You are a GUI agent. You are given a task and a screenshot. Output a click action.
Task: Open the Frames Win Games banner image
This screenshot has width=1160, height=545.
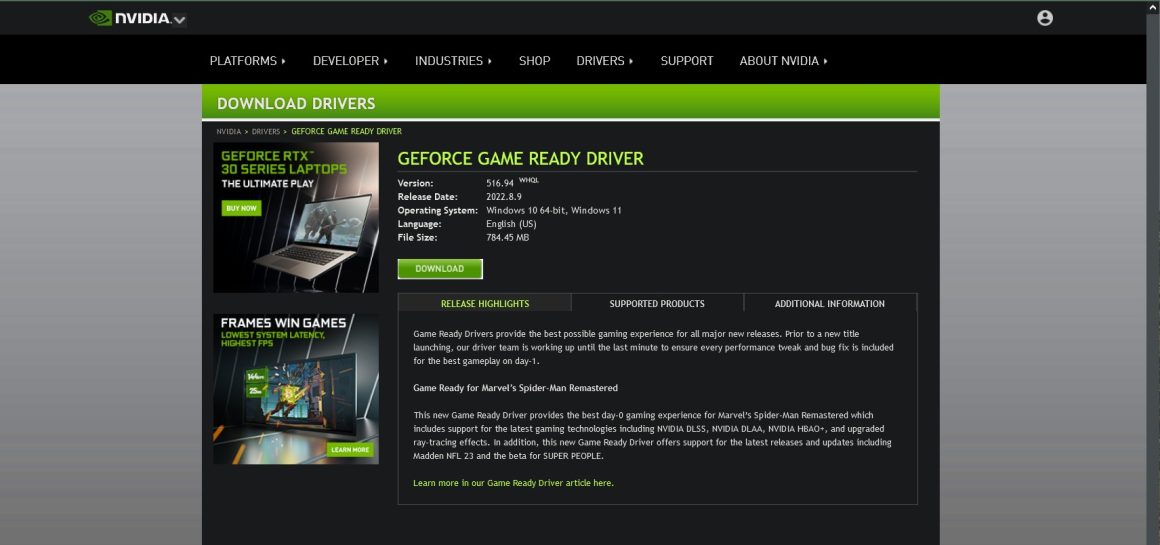pyautogui.click(x=296, y=389)
